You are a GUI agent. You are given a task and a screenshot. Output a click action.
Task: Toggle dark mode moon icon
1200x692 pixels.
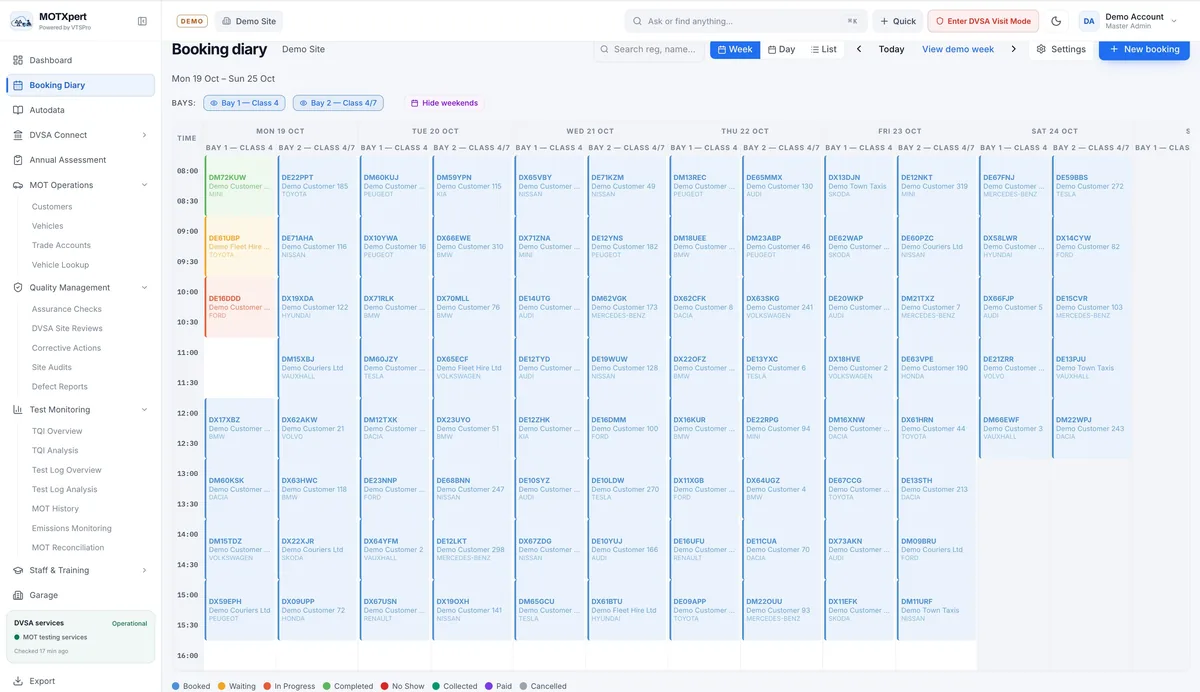click(x=1056, y=21)
